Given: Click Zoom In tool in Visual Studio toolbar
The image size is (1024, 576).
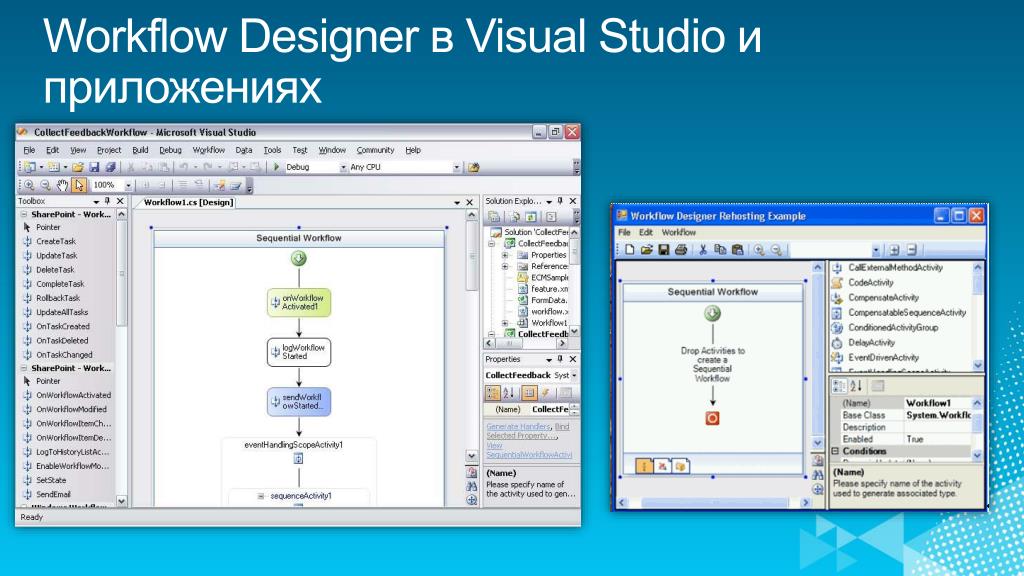Looking at the screenshot, I should tap(29, 185).
